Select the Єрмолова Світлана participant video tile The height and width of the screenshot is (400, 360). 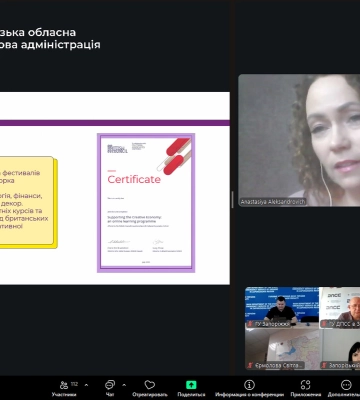(282, 349)
